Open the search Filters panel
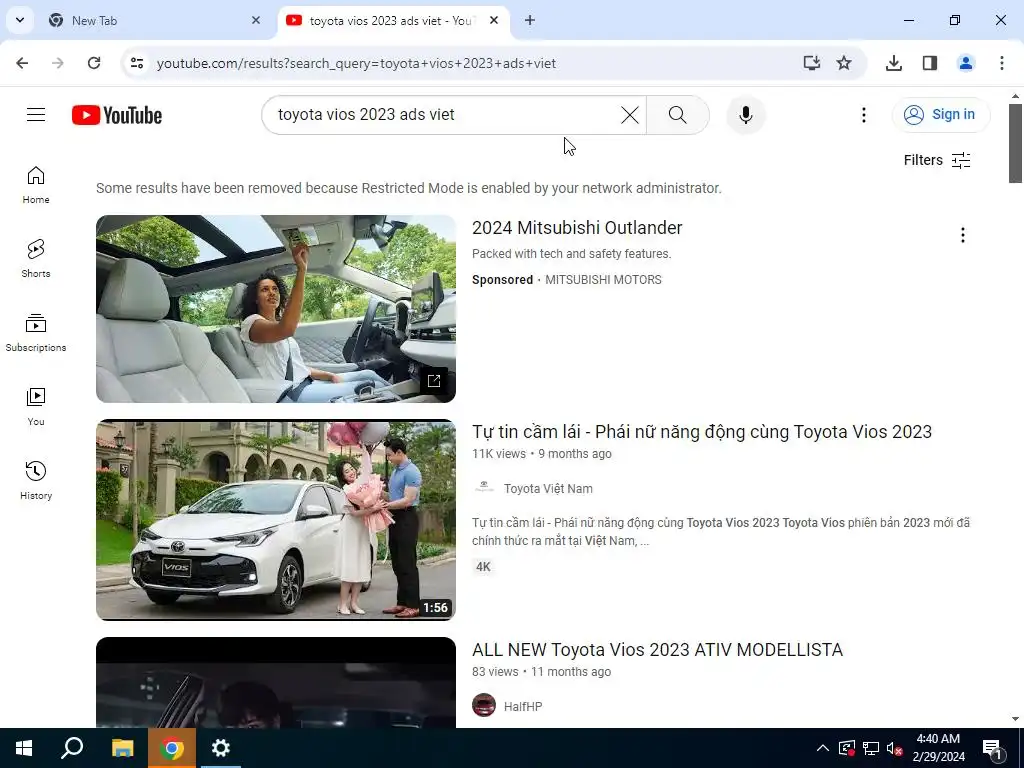The width and height of the screenshot is (1024, 768). [936, 160]
